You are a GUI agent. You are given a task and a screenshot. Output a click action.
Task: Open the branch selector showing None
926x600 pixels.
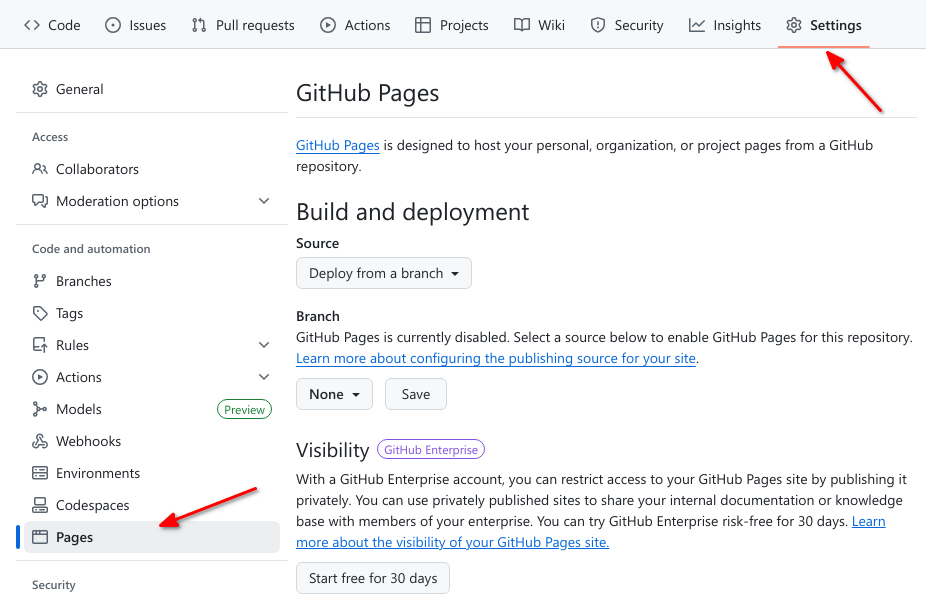[x=334, y=394]
